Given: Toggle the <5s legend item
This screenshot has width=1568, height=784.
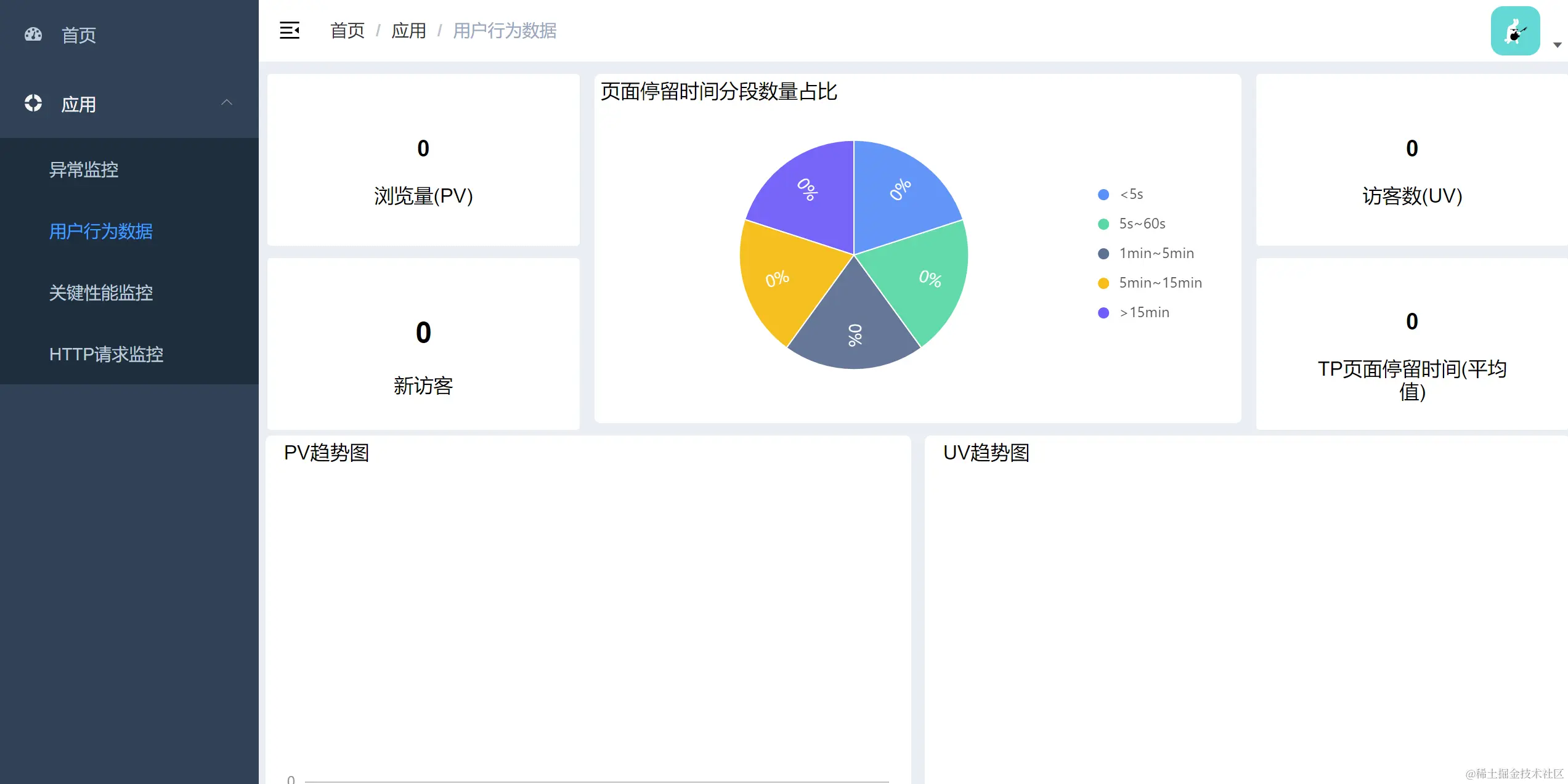Looking at the screenshot, I should point(1131,195).
